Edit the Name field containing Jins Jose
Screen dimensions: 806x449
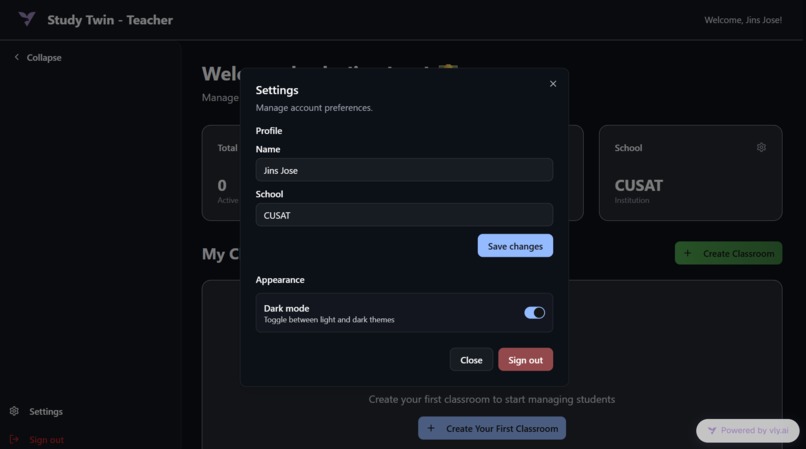[404, 170]
